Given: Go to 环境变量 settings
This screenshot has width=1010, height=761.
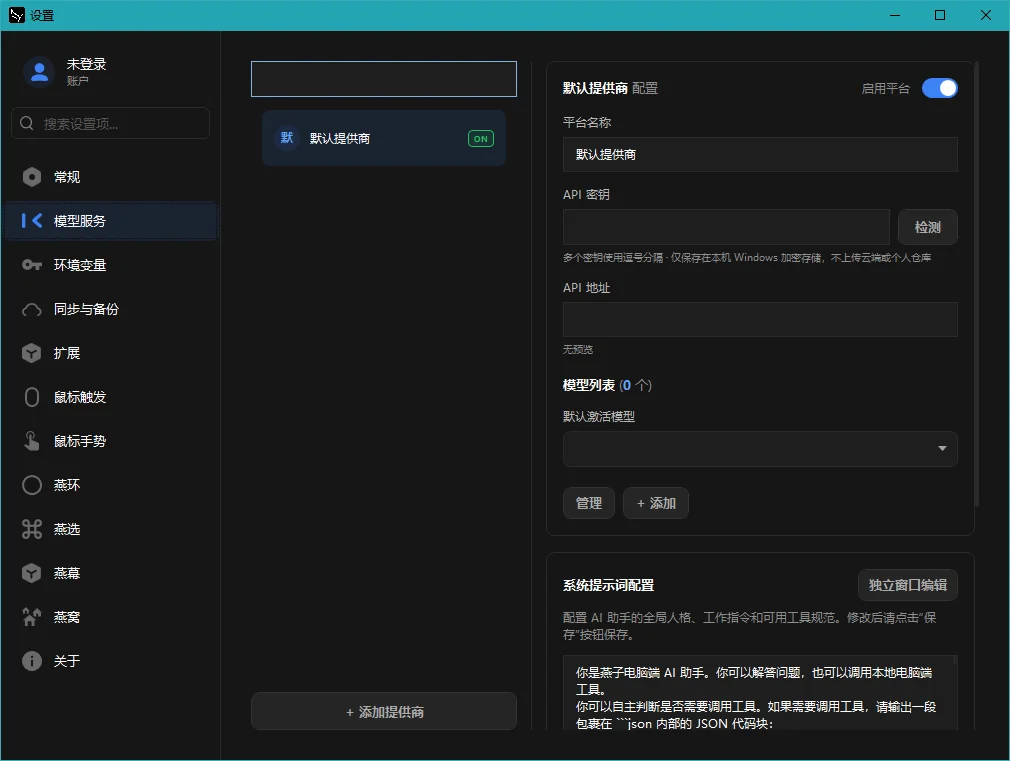Looking at the screenshot, I should pos(111,265).
